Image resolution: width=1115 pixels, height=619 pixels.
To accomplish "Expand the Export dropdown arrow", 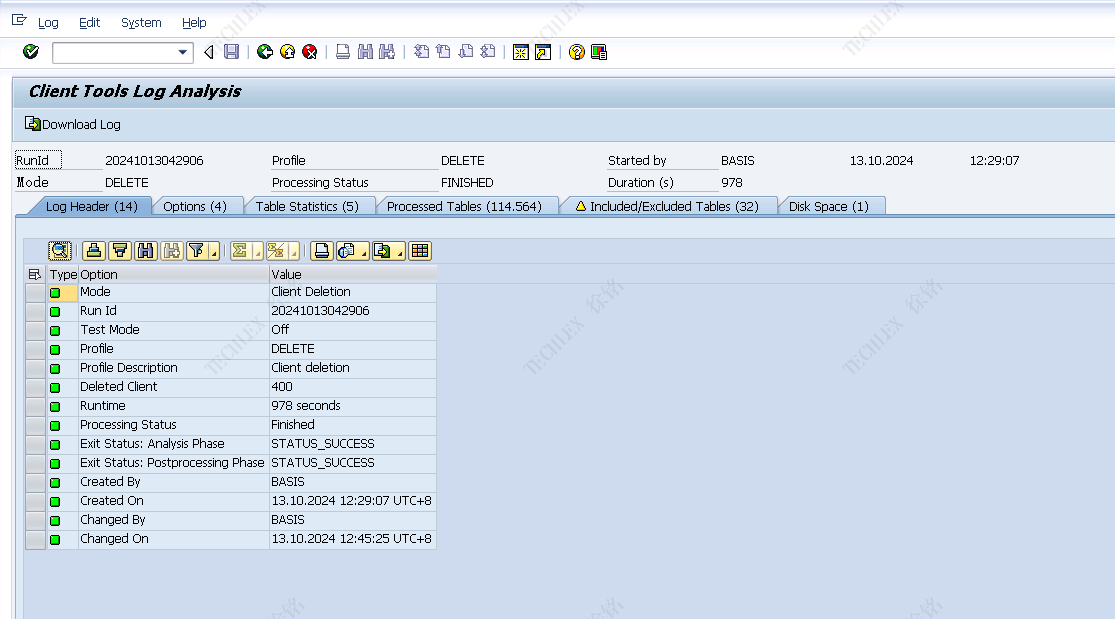I will tap(399, 252).
